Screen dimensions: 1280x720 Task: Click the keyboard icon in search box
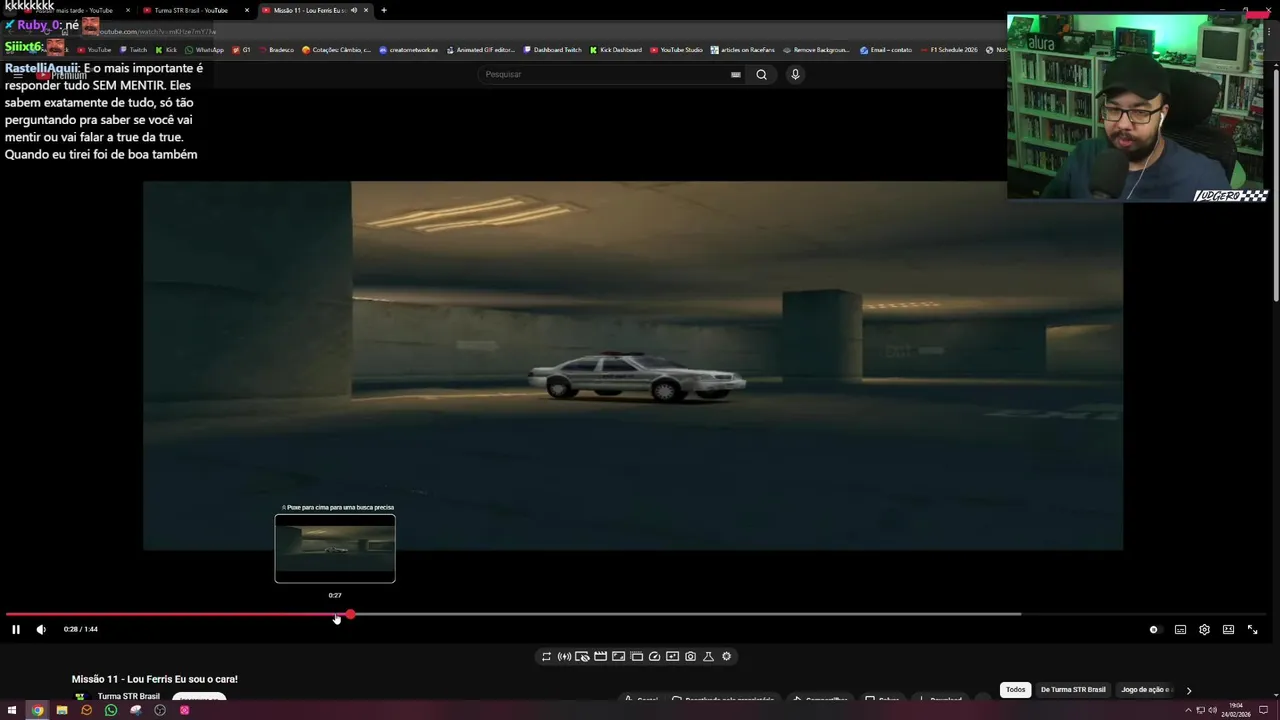[735, 74]
